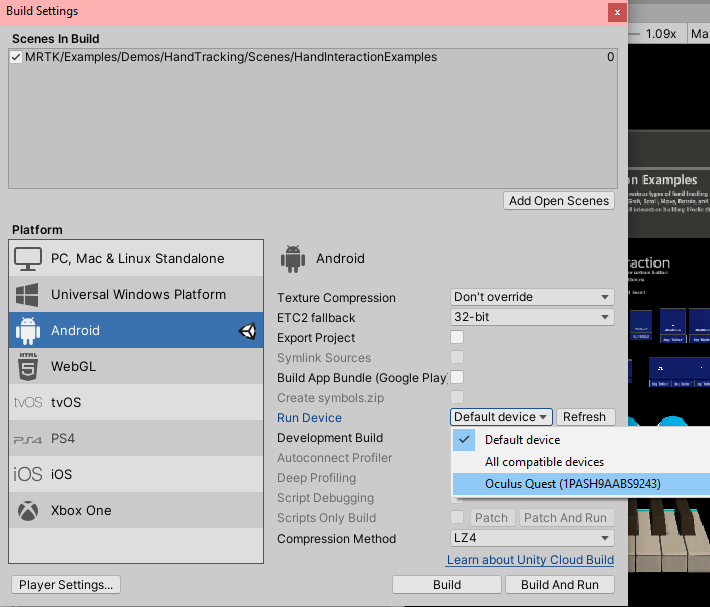Click the Xbox One platform icon
Screen dimensions: 710x607
pos(27,511)
